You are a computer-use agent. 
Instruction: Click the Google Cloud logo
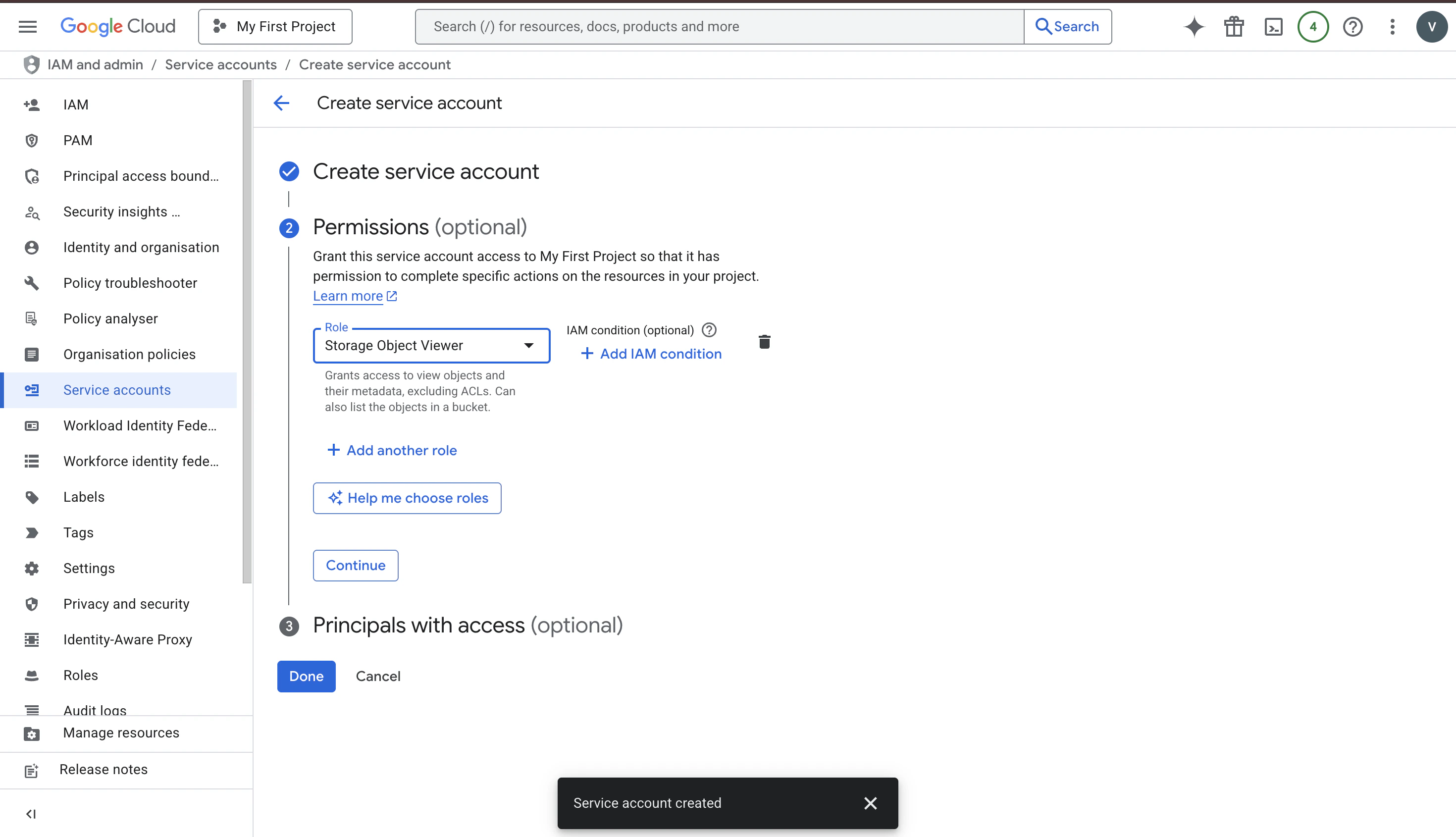(118, 26)
